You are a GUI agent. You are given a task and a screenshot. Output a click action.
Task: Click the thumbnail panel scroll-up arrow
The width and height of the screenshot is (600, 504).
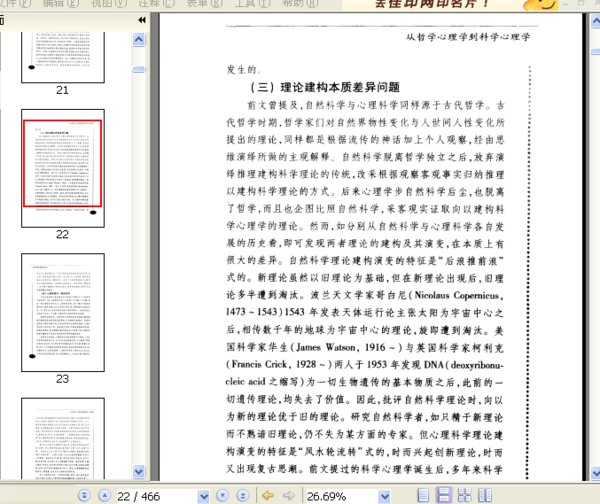(x=139, y=39)
